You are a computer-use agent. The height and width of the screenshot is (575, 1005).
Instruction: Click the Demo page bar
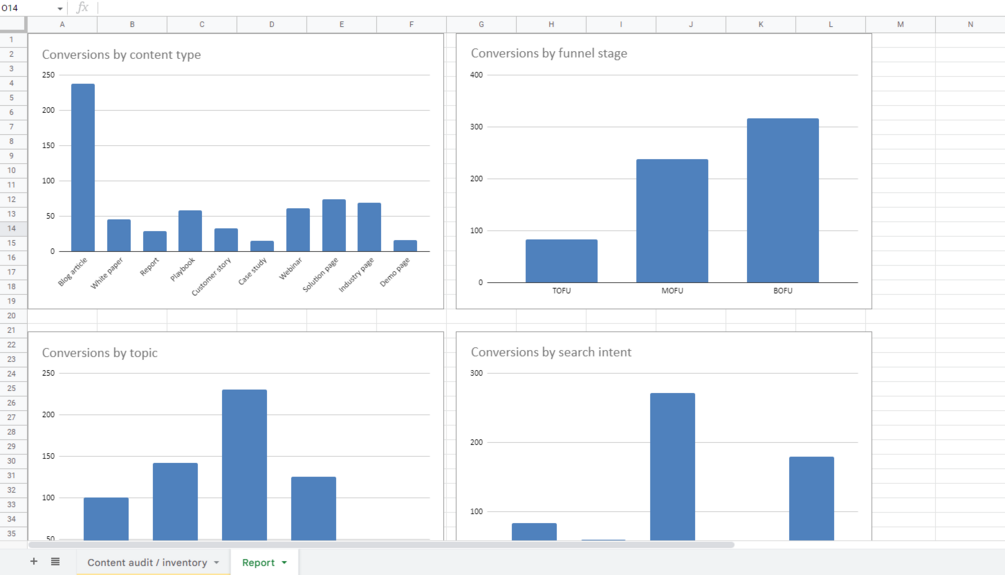click(x=405, y=246)
